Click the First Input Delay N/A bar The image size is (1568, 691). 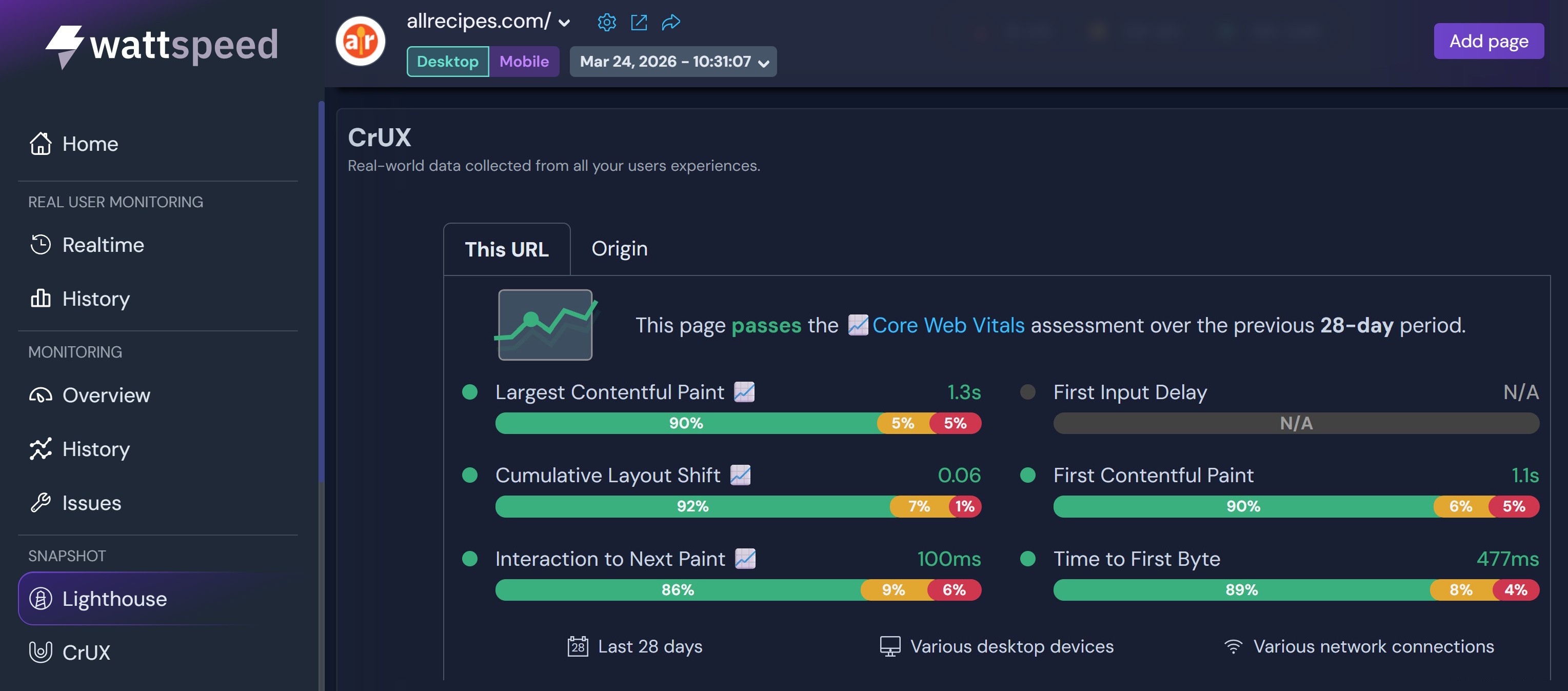coord(1296,423)
